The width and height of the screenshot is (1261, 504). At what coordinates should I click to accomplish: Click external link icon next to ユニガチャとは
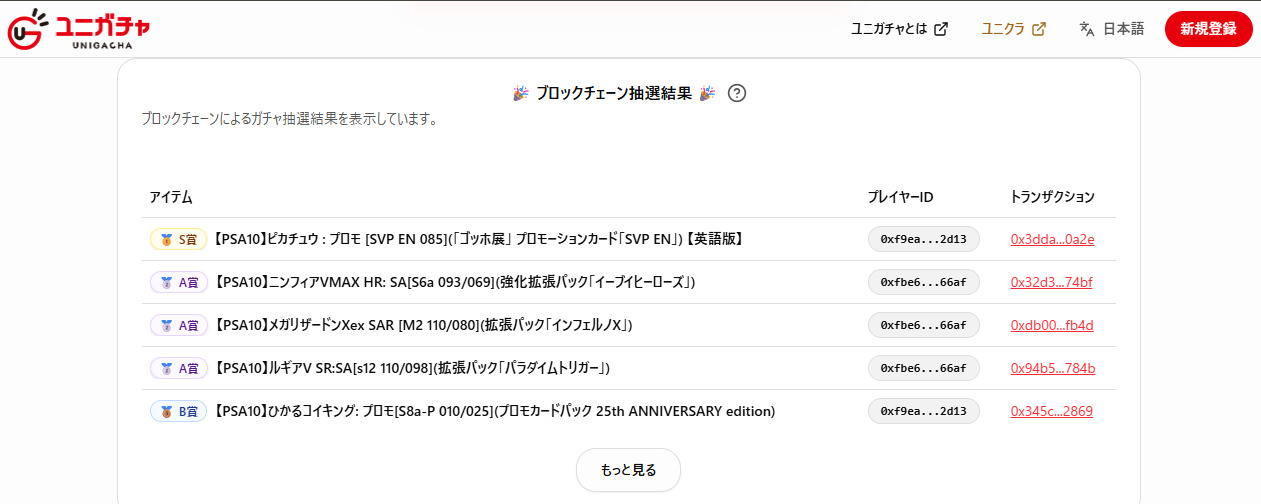(x=941, y=29)
